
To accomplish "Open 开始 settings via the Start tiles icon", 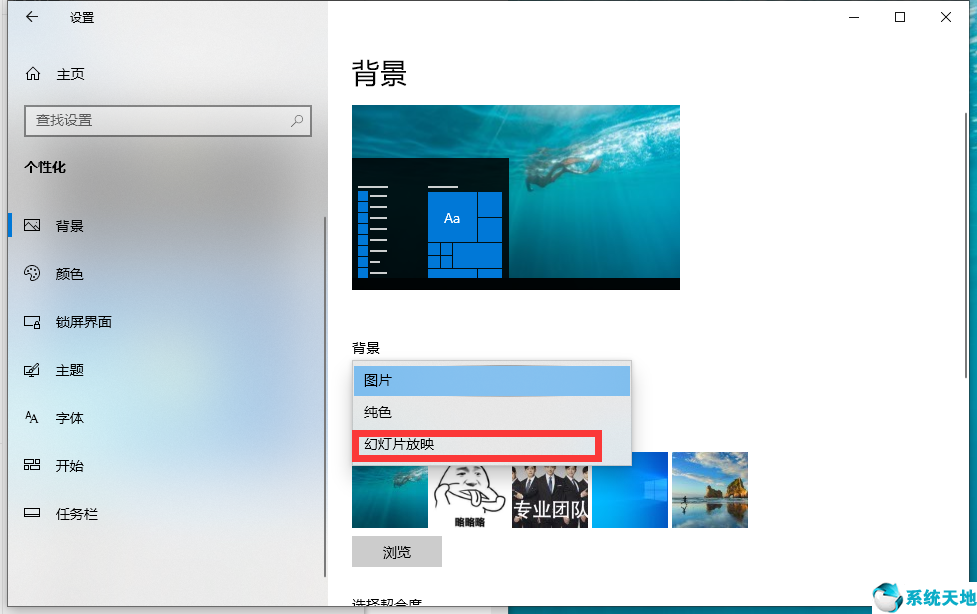I will 32,465.
